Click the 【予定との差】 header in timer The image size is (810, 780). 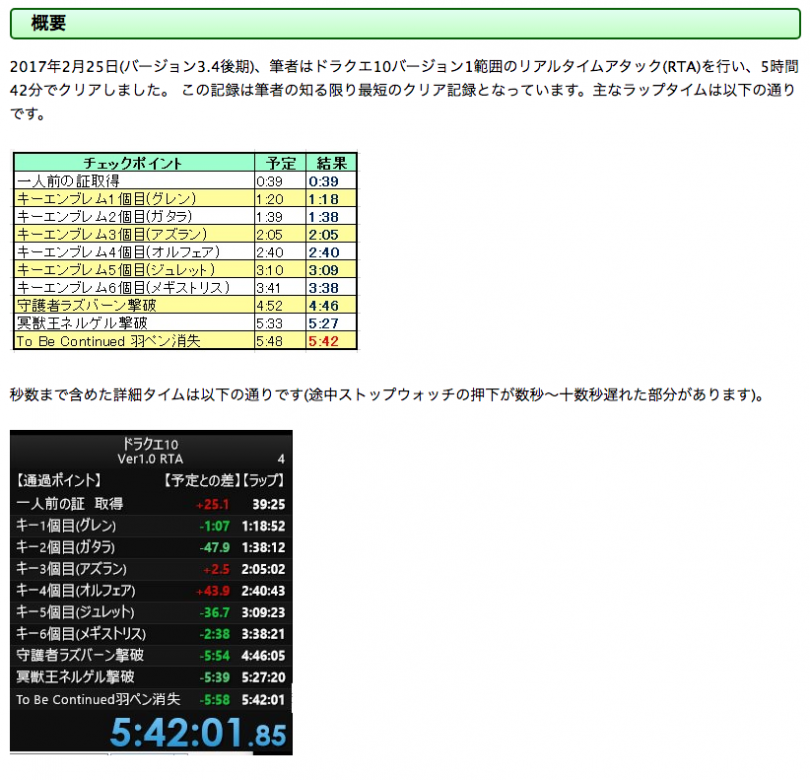202,480
